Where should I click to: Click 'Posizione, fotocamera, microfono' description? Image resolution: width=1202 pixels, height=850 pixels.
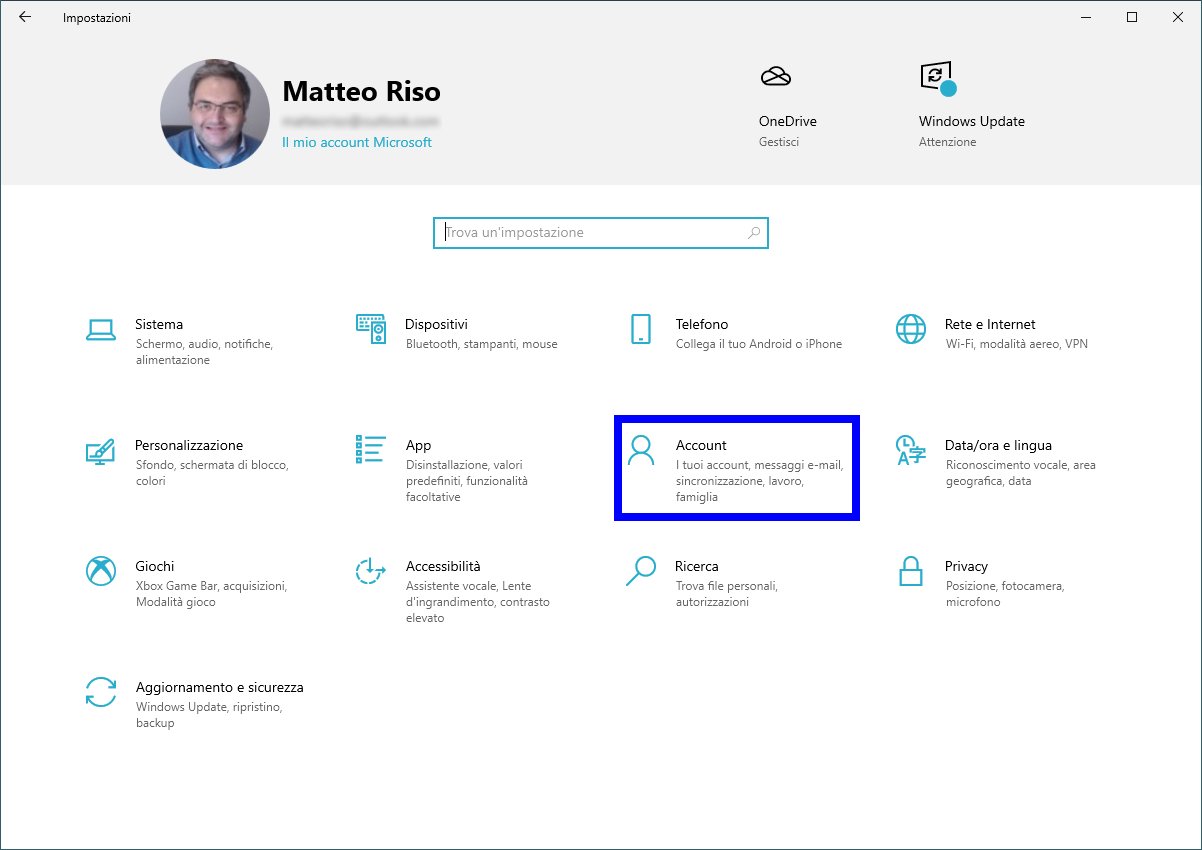tap(1005, 594)
